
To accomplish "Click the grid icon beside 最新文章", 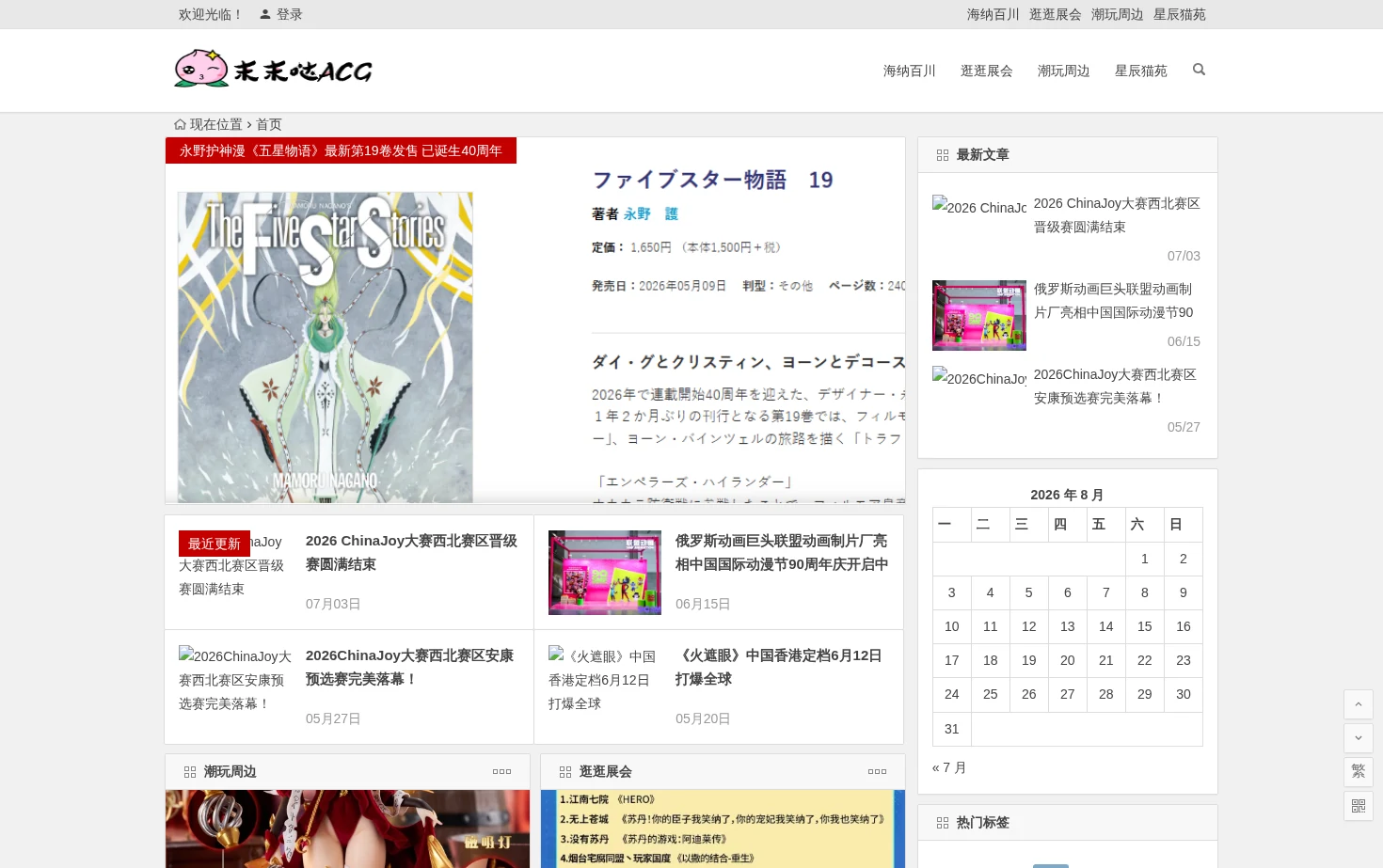I will point(943,155).
